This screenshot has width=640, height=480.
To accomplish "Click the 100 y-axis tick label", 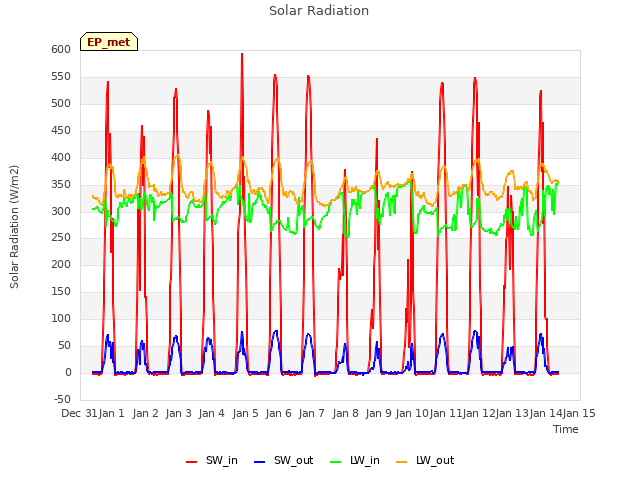I will [61, 318].
